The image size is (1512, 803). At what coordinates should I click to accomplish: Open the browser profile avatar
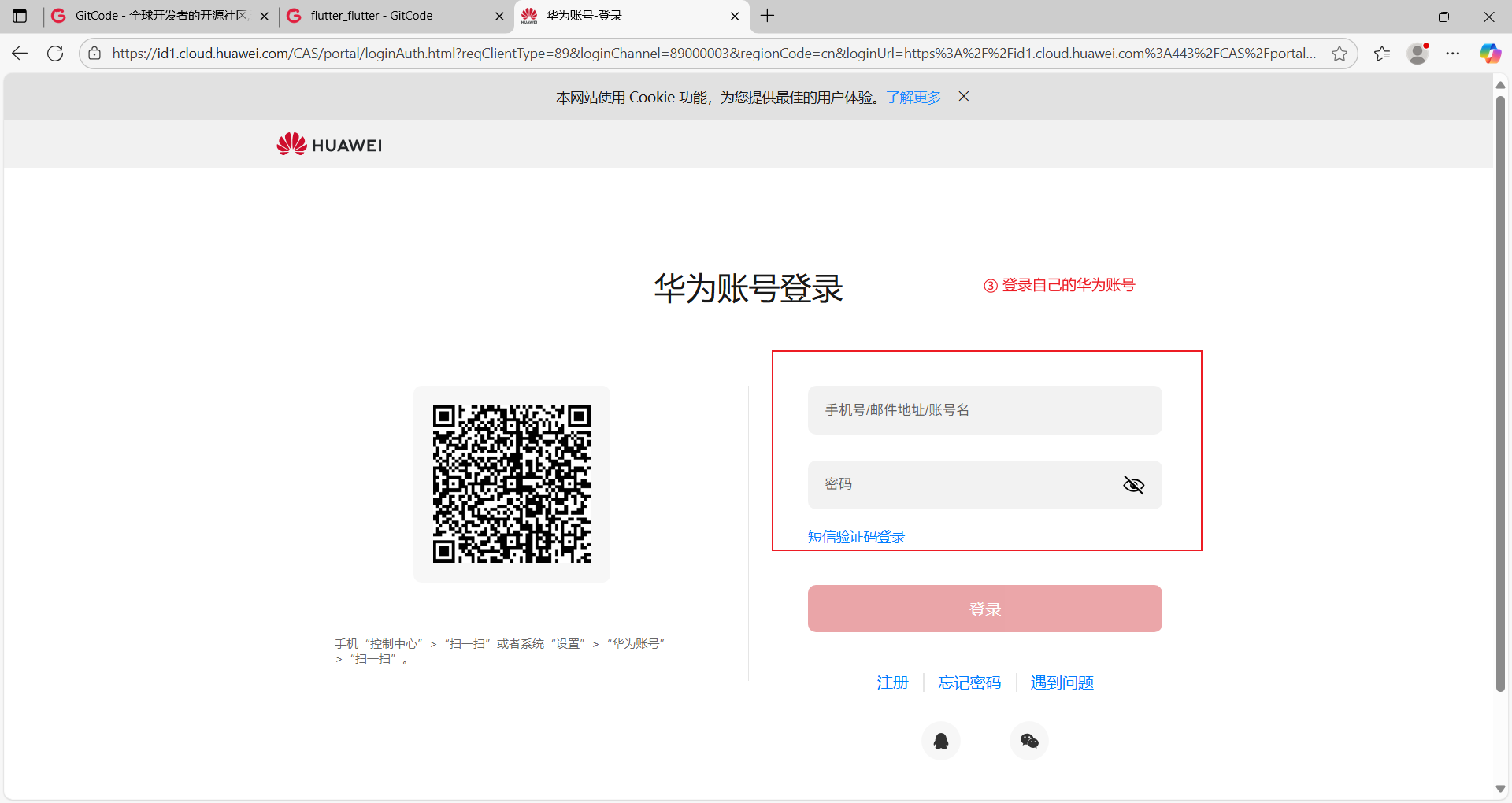tap(1417, 54)
